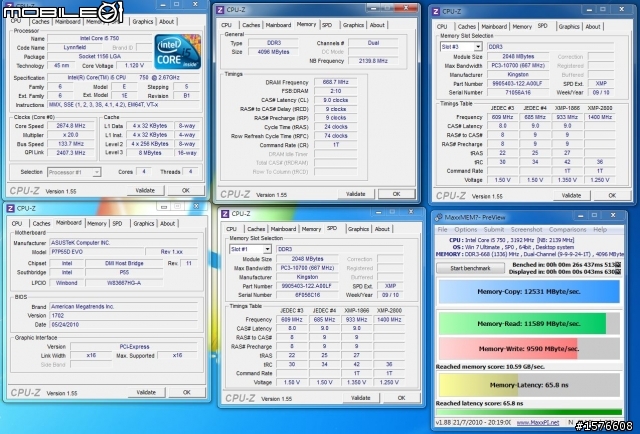640x434 pixels.
Task: Switch to the SPD tab in the Mainboard window
Action: pyautogui.click(x=117, y=223)
